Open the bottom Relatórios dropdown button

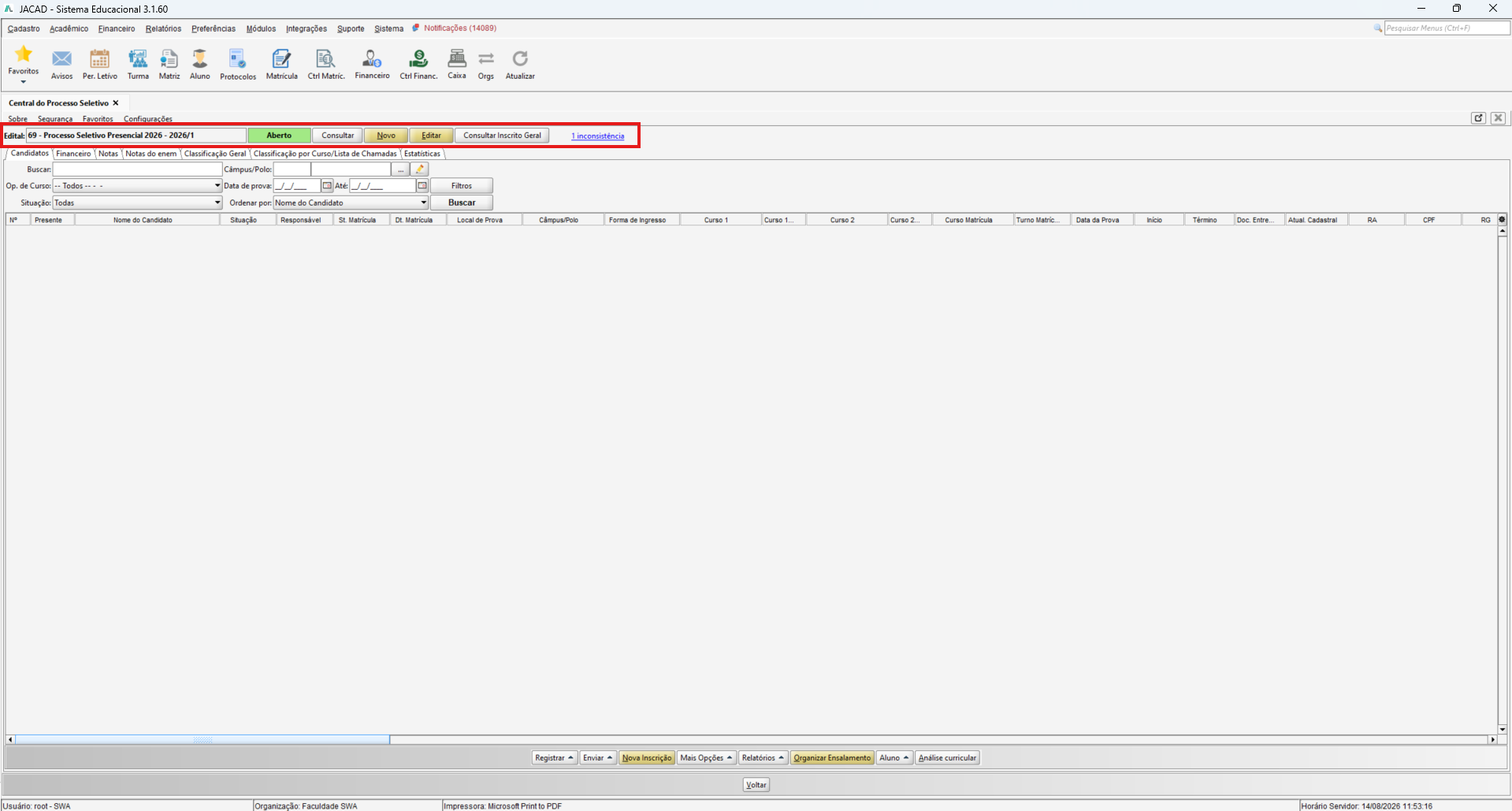point(763,758)
